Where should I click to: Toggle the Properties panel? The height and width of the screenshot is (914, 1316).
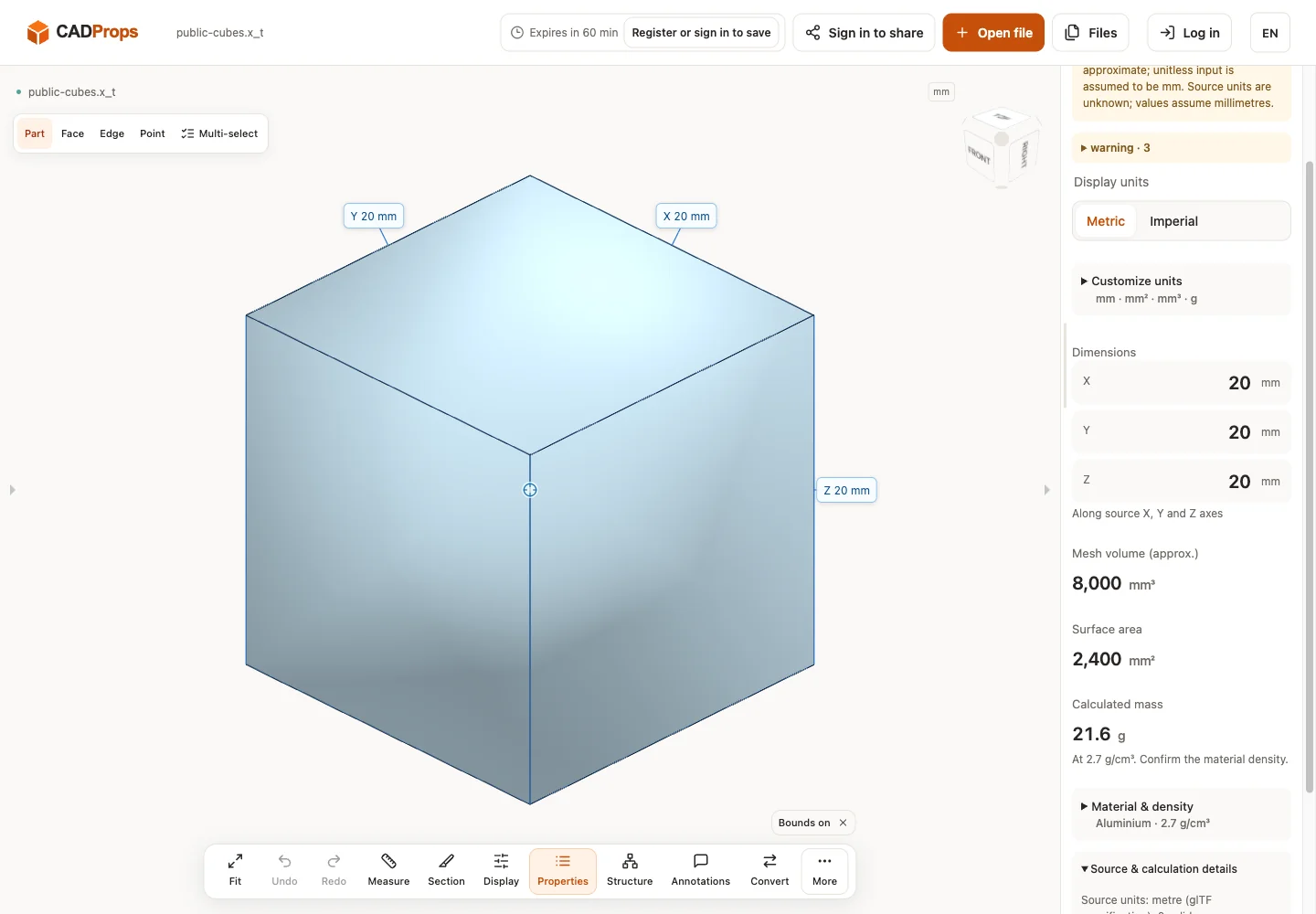(563, 870)
